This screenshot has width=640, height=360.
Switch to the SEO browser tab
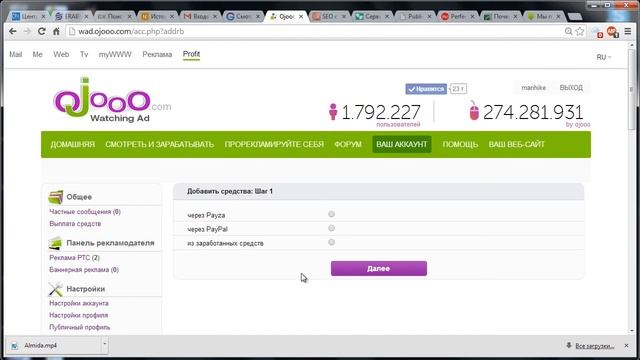[x=329, y=17]
